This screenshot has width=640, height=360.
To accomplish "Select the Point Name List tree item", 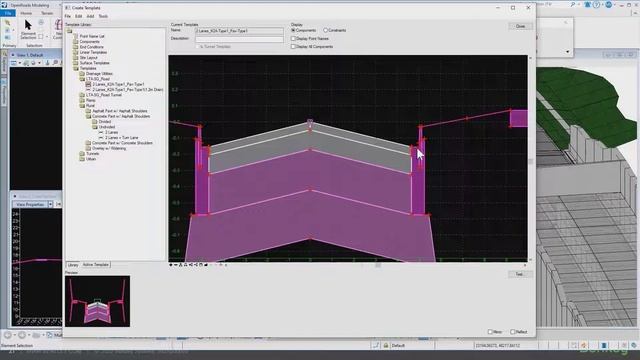I will pyautogui.click(x=92, y=36).
